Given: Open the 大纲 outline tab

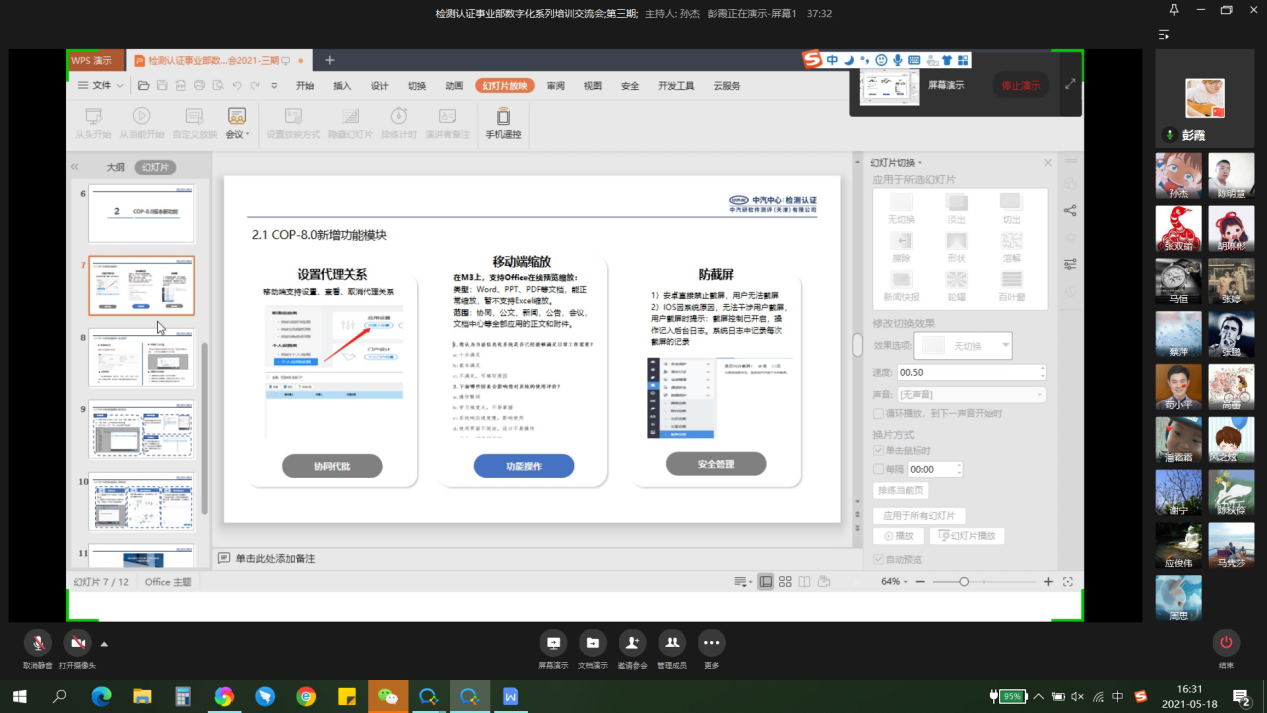Looking at the screenshot, I should [116, 167].
